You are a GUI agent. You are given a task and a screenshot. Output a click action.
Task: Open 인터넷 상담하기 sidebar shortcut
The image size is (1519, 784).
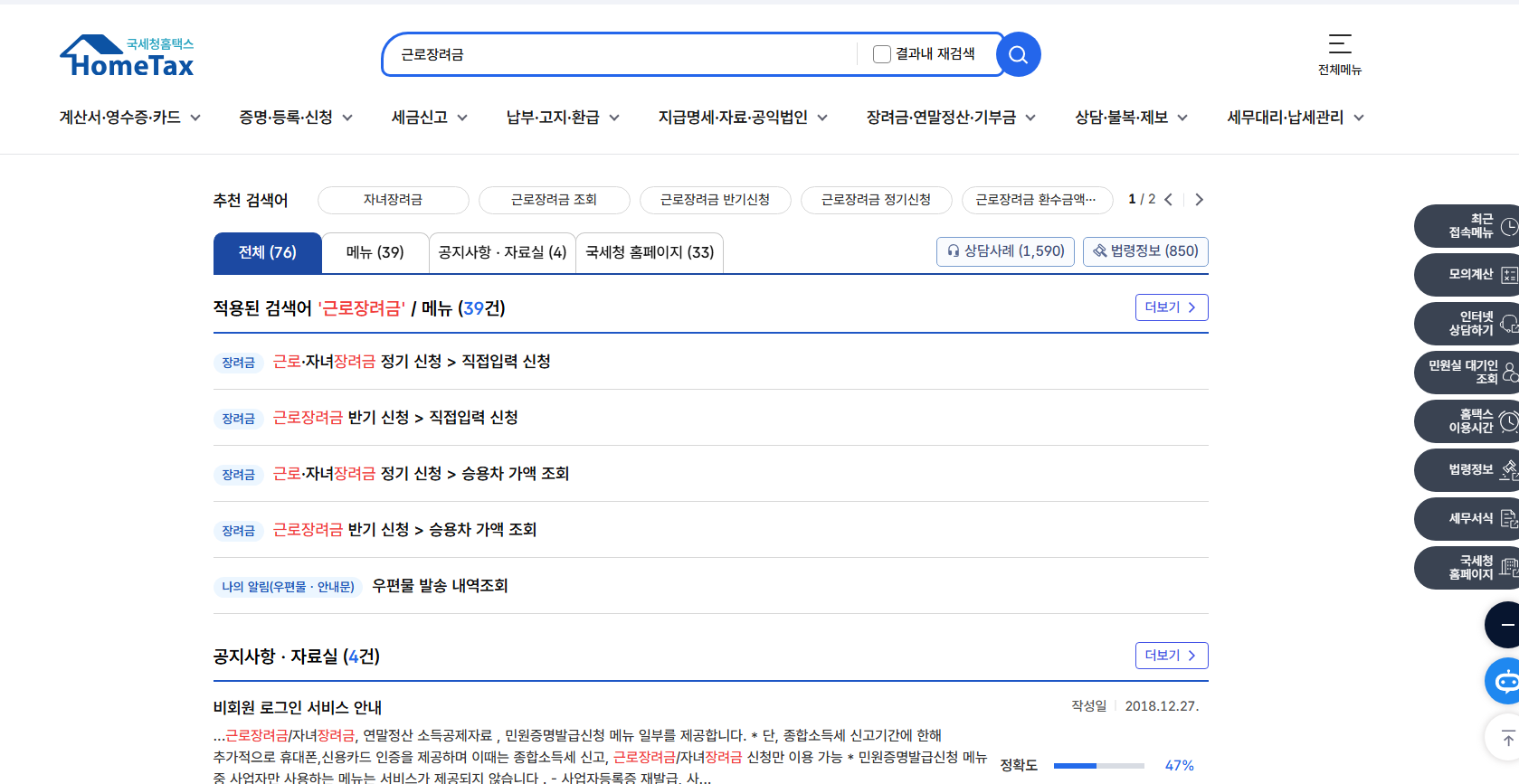(1467, 324)
